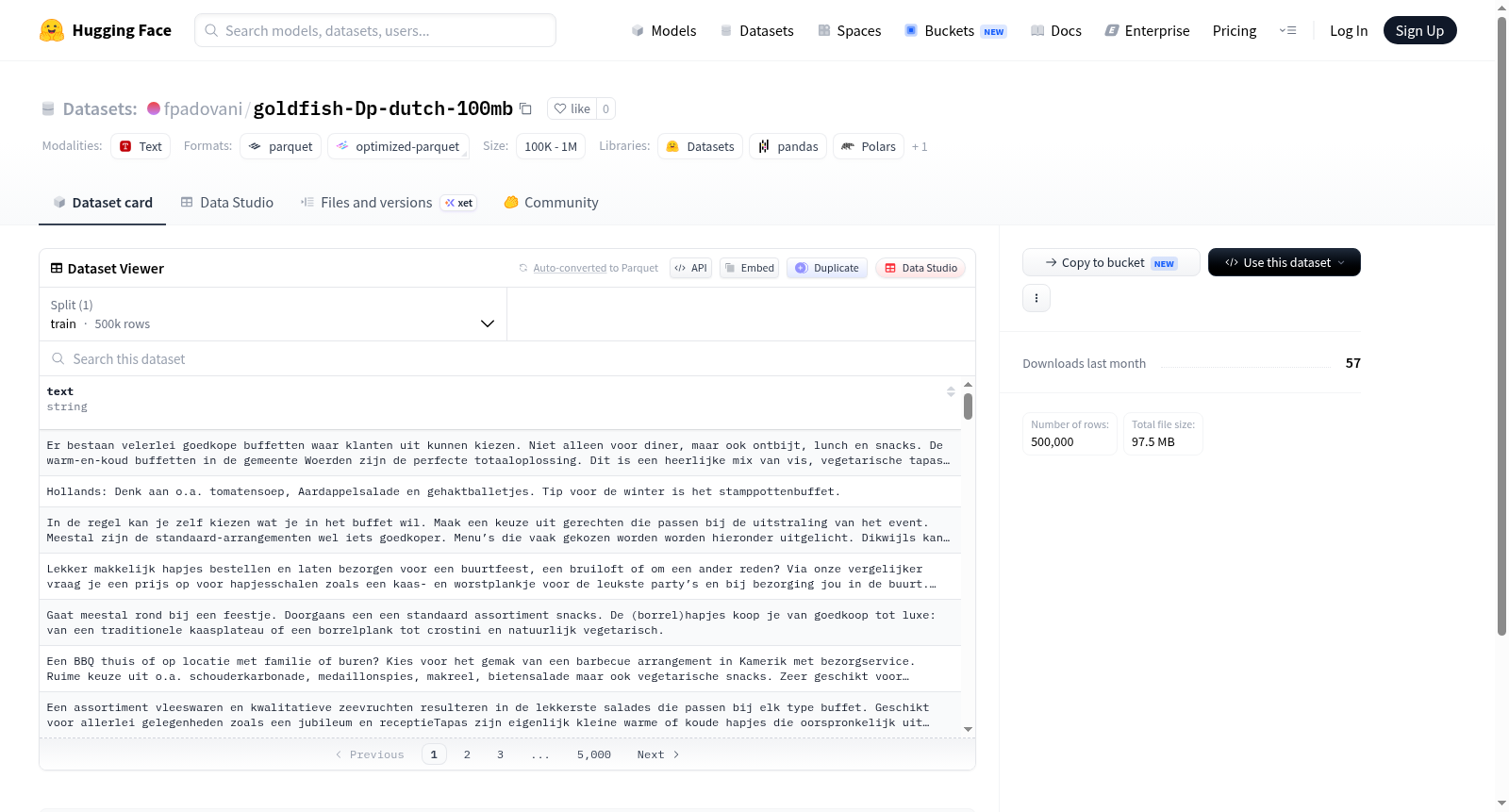Viewport: 1509px width, 812px height.
Task: Click the sort icon in text column header
Action: tap(951, 391)
